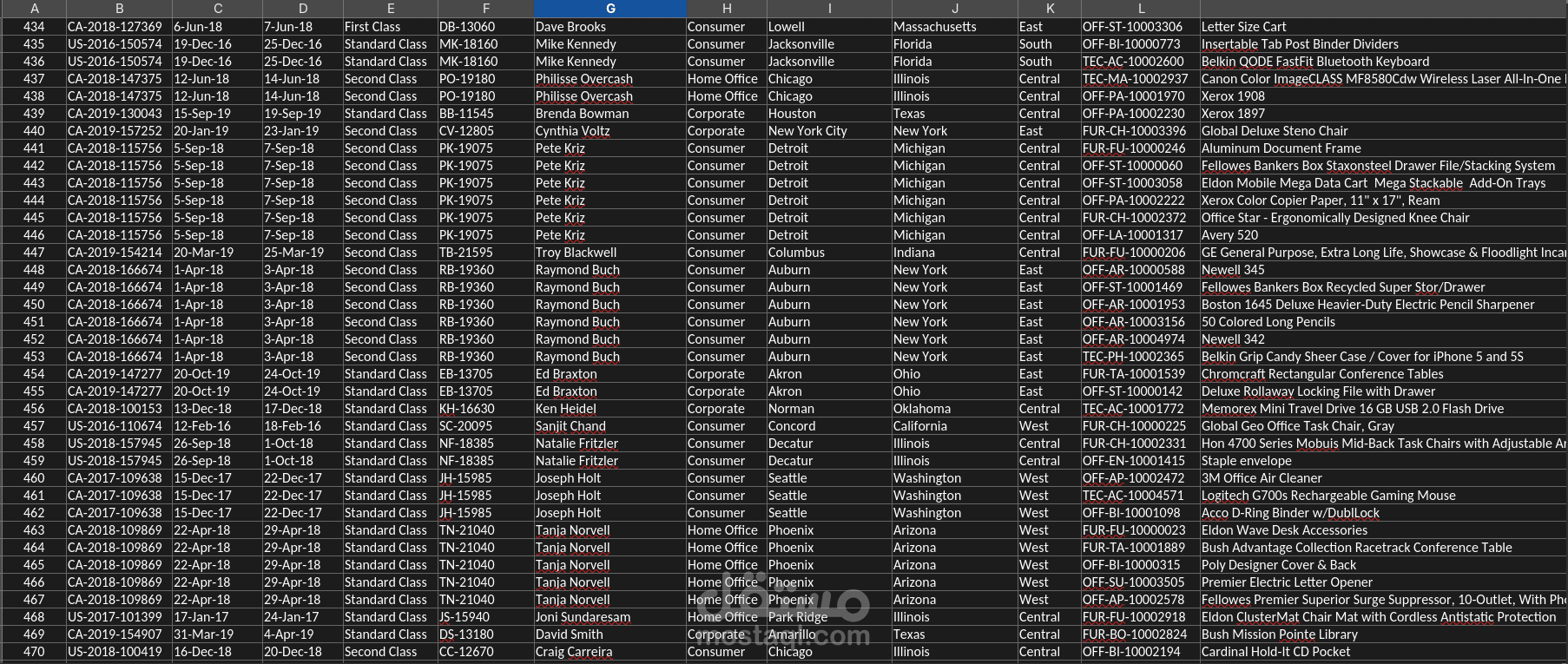1568x664 pixels.
Task: Select the Craig Carreira cell
Action: pyautogui.click(x=609, y=652)
